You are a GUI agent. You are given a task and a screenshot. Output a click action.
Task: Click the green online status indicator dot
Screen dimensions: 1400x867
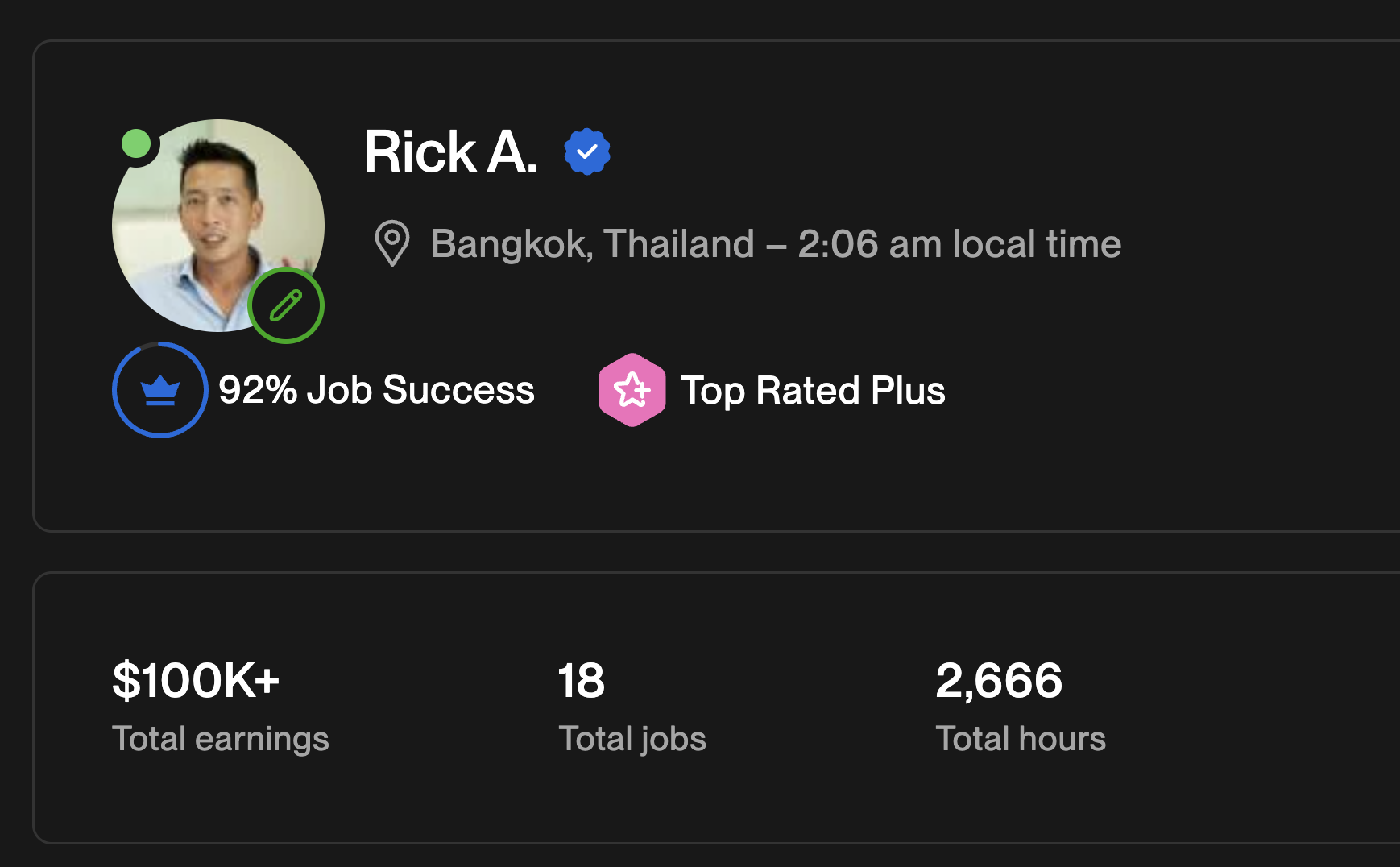[x=137, y=145]
